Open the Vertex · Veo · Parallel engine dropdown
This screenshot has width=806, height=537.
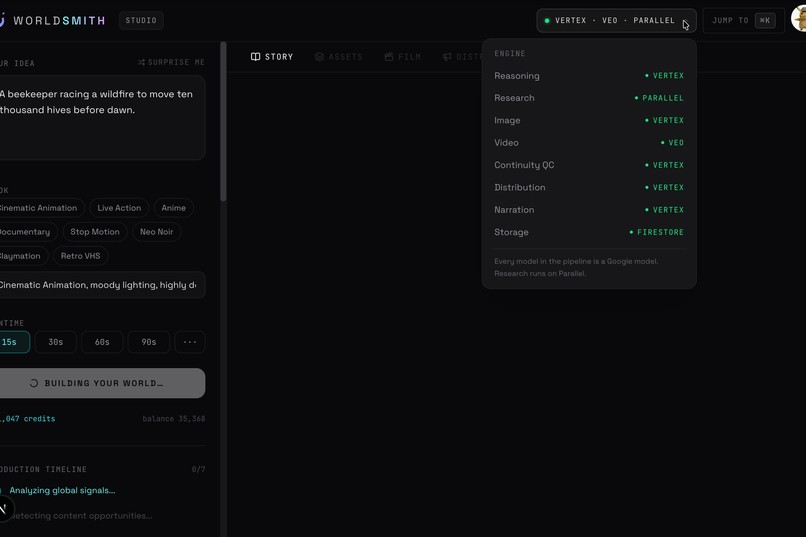pyautogui.click(x=616, y=21)
